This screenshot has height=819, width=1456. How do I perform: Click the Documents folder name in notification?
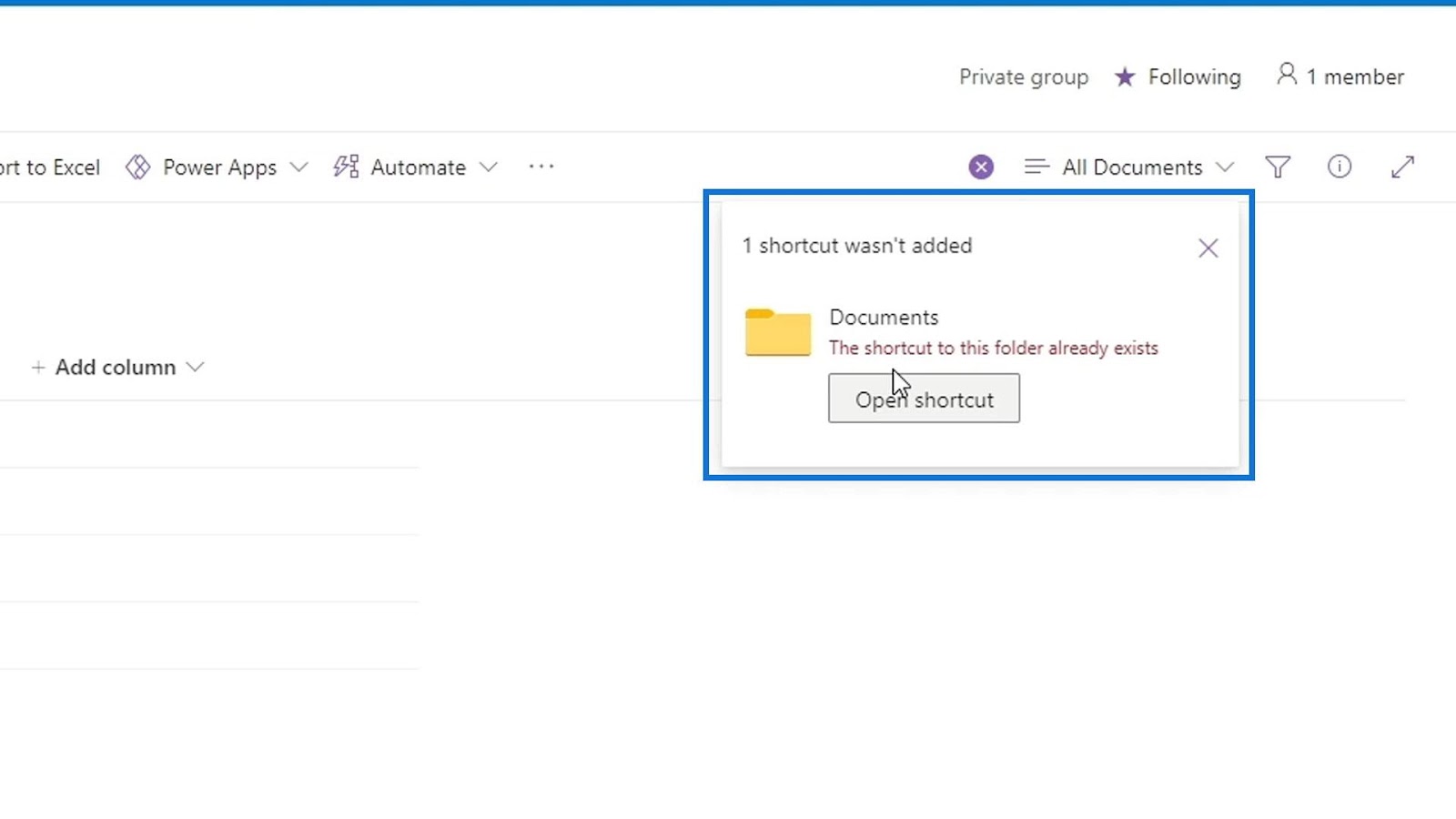pos(884,318)
